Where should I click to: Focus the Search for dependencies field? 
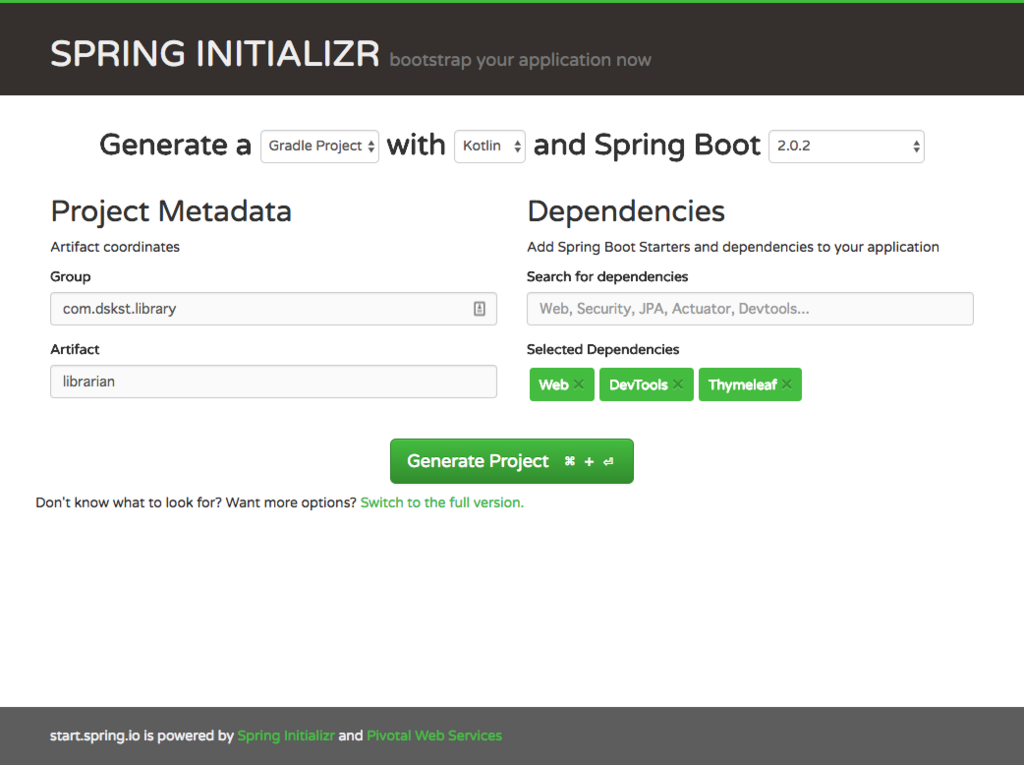pos(750,309)
